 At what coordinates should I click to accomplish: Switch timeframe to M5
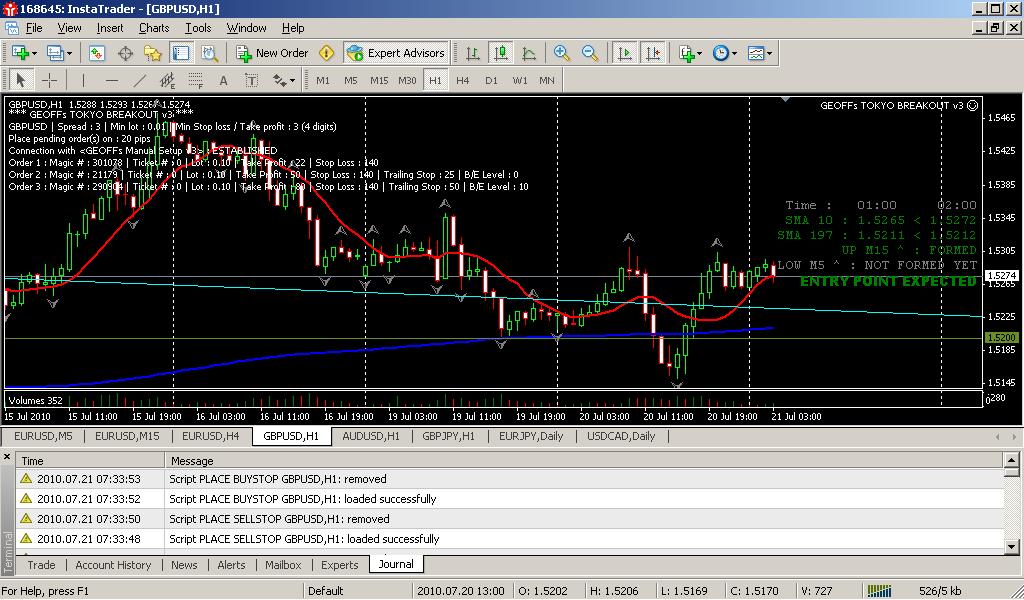[x=351, y=80]
